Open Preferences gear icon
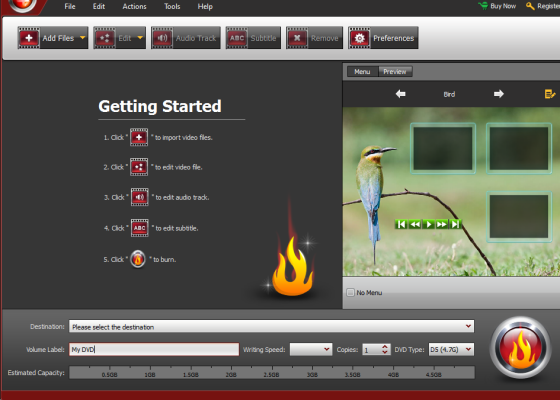The height and width of the screenshot is (400, 560). [359, 38]
